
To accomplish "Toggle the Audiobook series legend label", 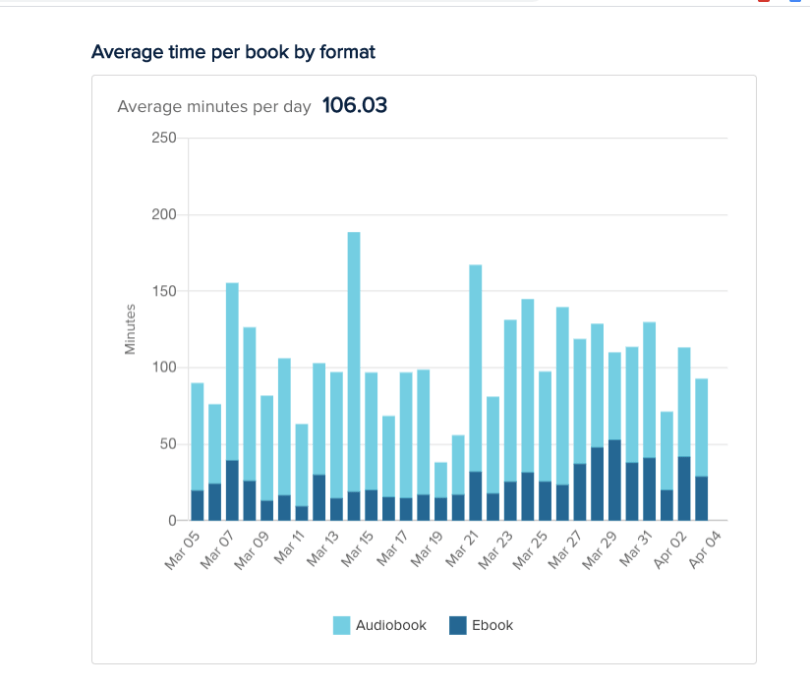I will 391,626.
